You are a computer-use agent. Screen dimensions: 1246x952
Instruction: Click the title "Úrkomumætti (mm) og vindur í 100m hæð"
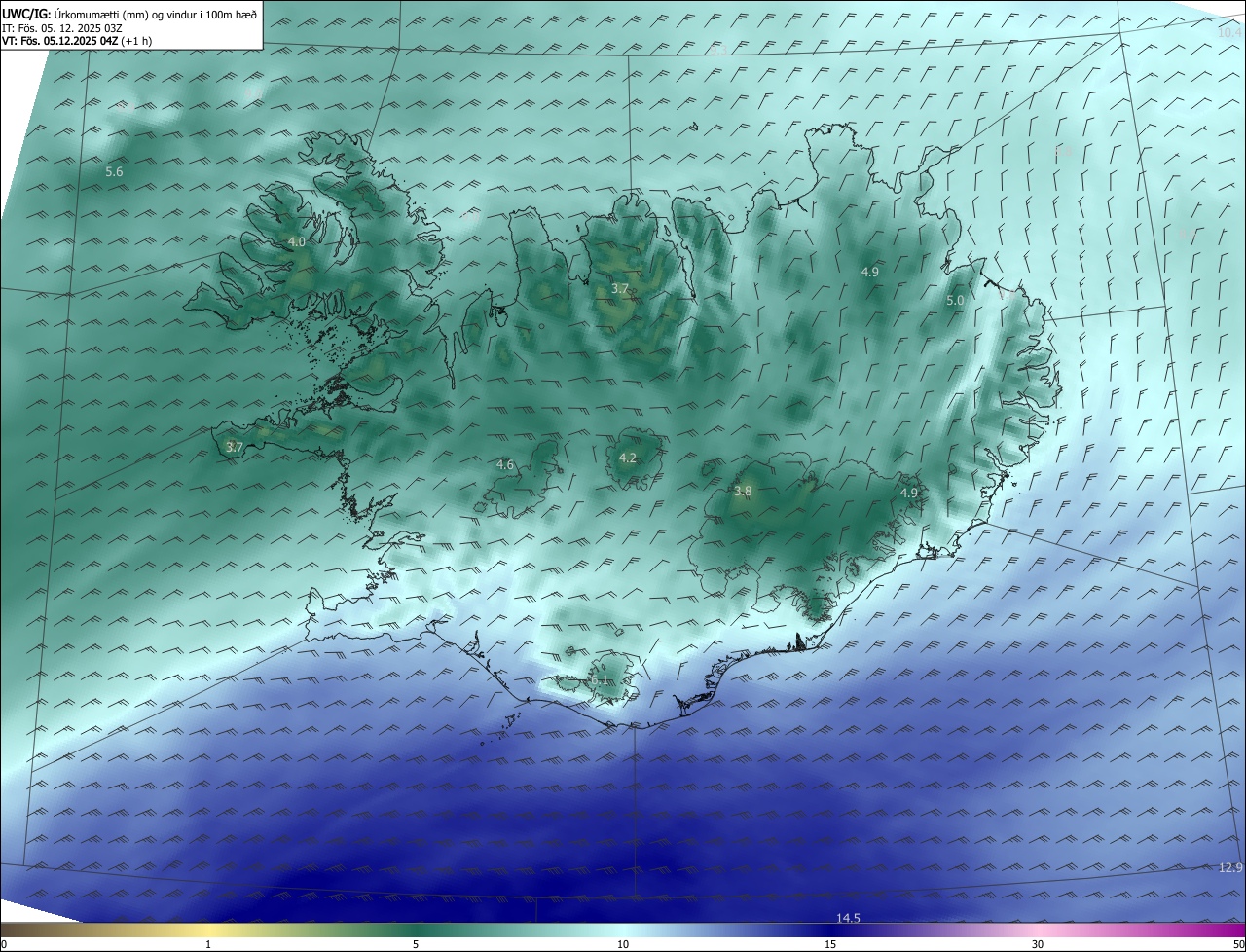[155, 14]
